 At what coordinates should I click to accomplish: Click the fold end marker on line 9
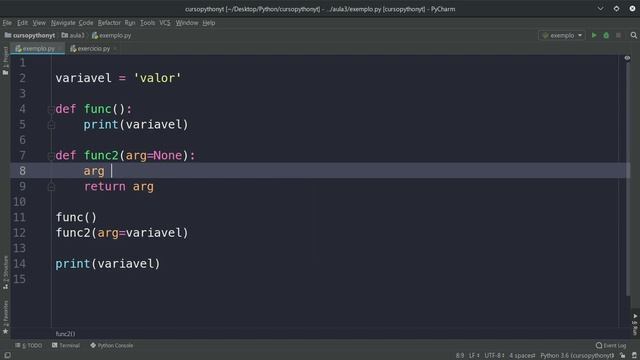click(51, 187)
